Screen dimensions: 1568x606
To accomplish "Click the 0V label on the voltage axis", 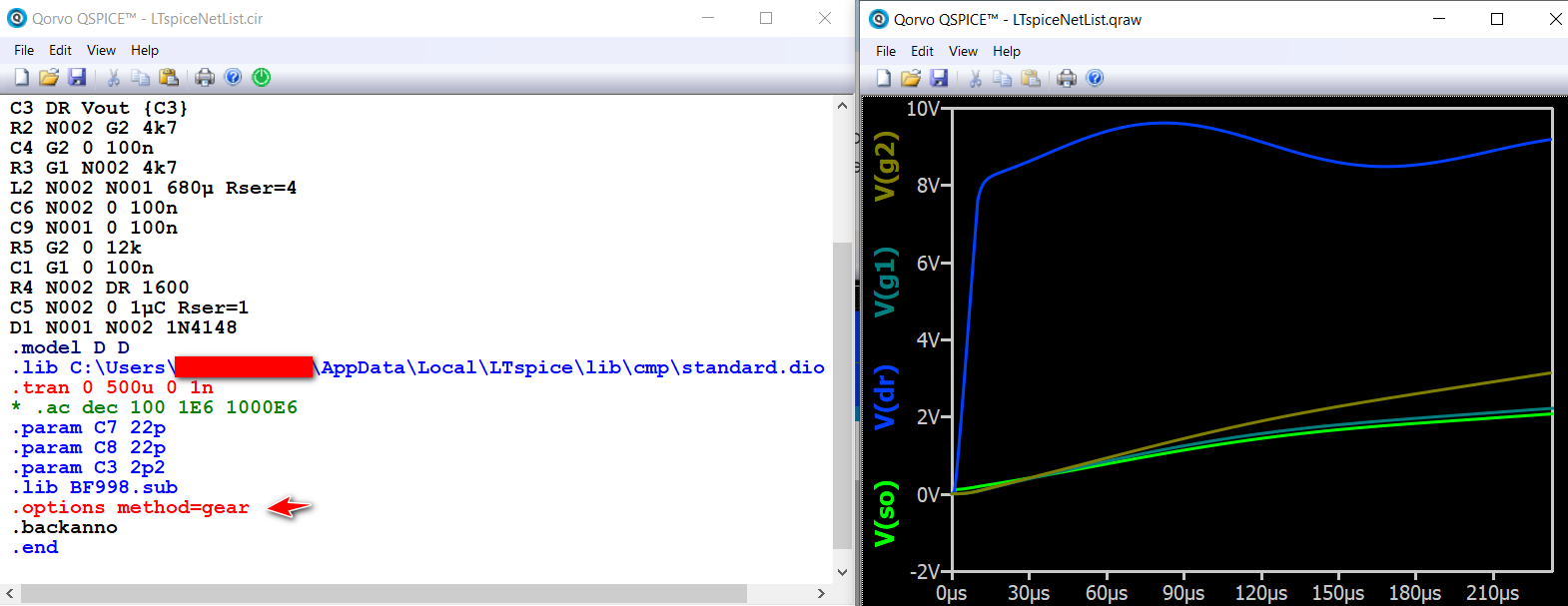I will click(928, 494).
